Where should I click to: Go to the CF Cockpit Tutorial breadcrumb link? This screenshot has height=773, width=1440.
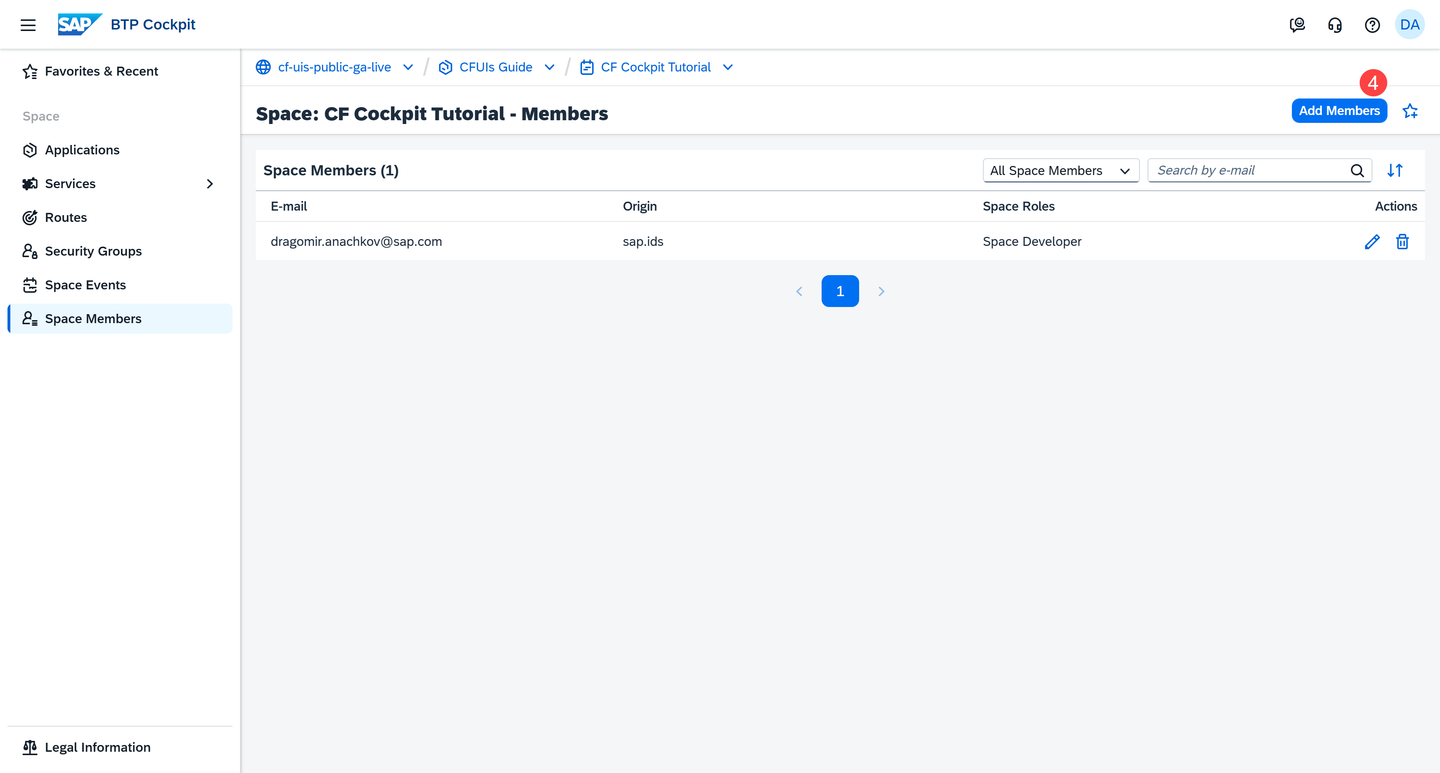coord(656,67)
